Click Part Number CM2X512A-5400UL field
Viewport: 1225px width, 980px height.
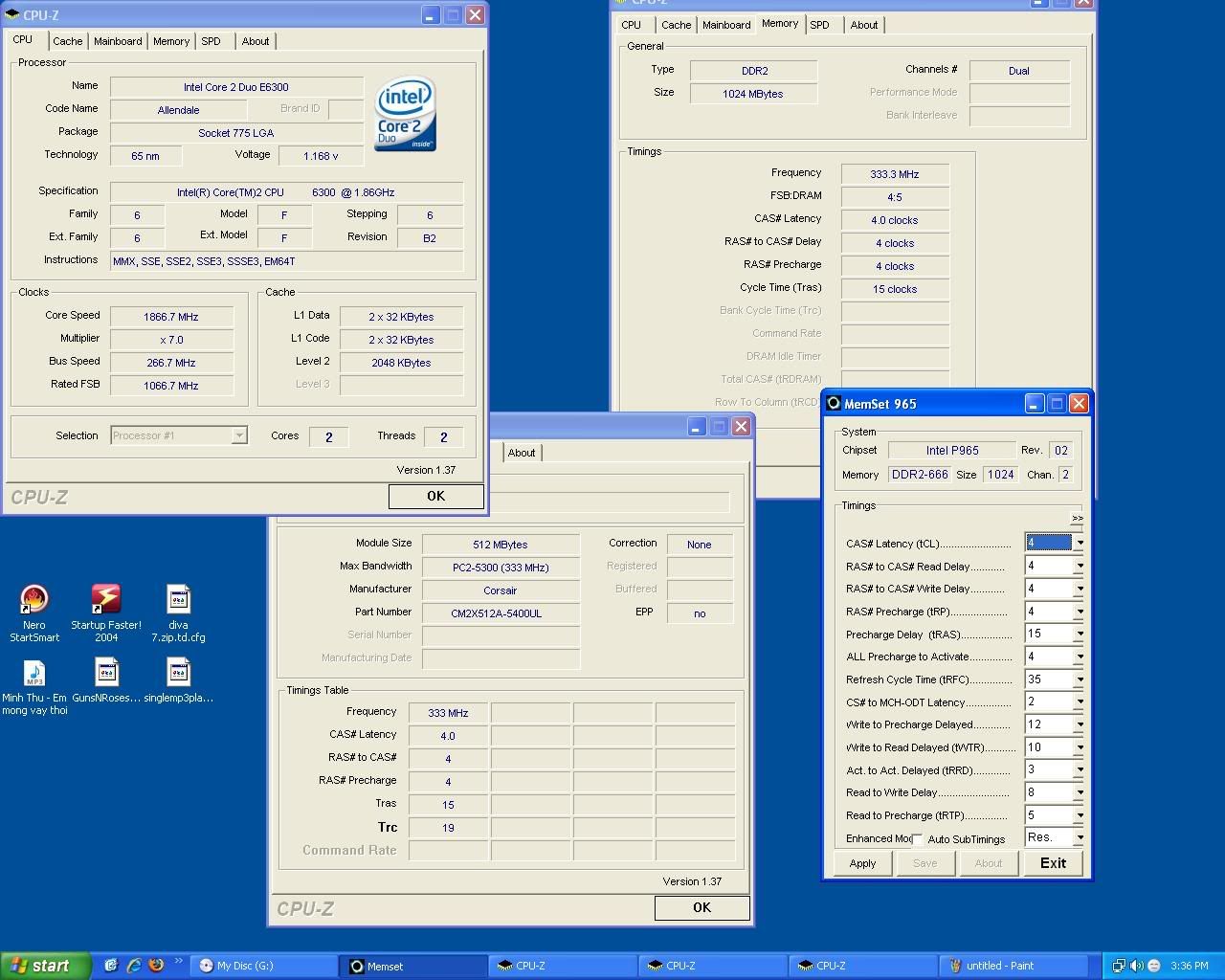[501, 613]
